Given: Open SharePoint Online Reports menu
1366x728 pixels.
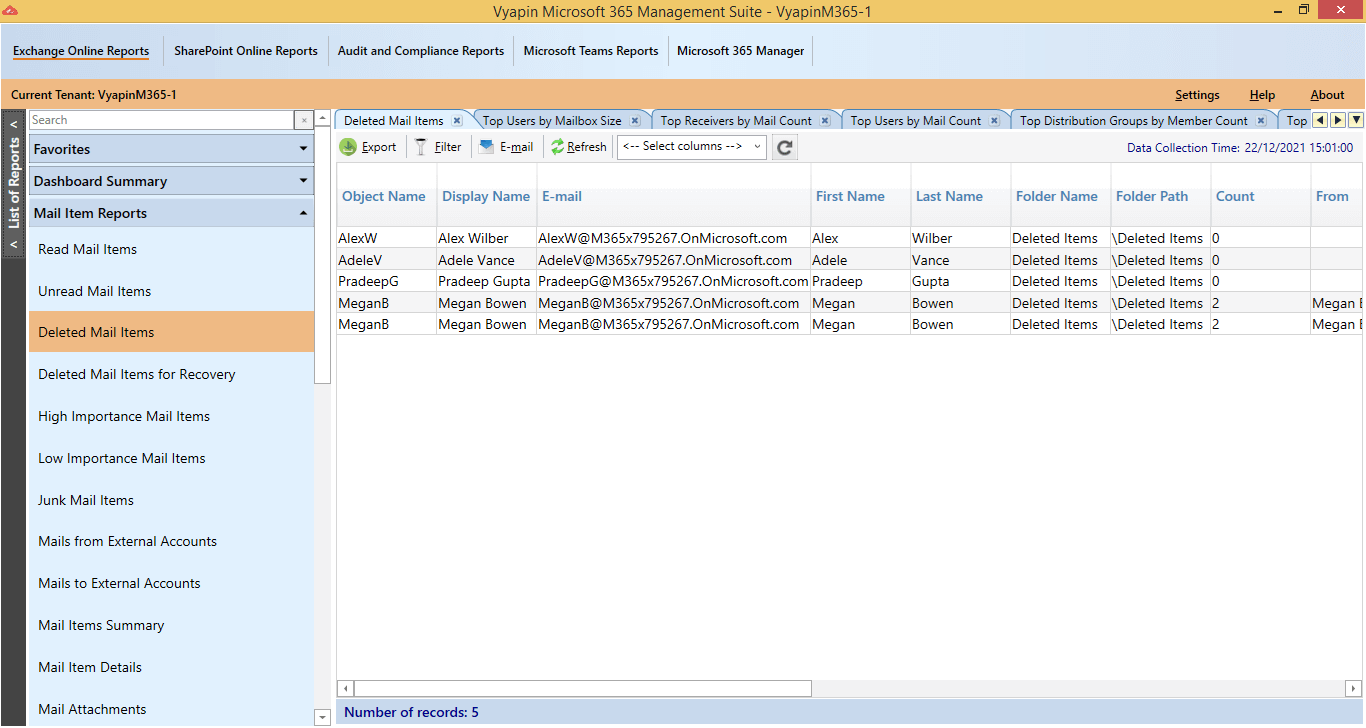Looking at the screenshot, I should (246, 51).
